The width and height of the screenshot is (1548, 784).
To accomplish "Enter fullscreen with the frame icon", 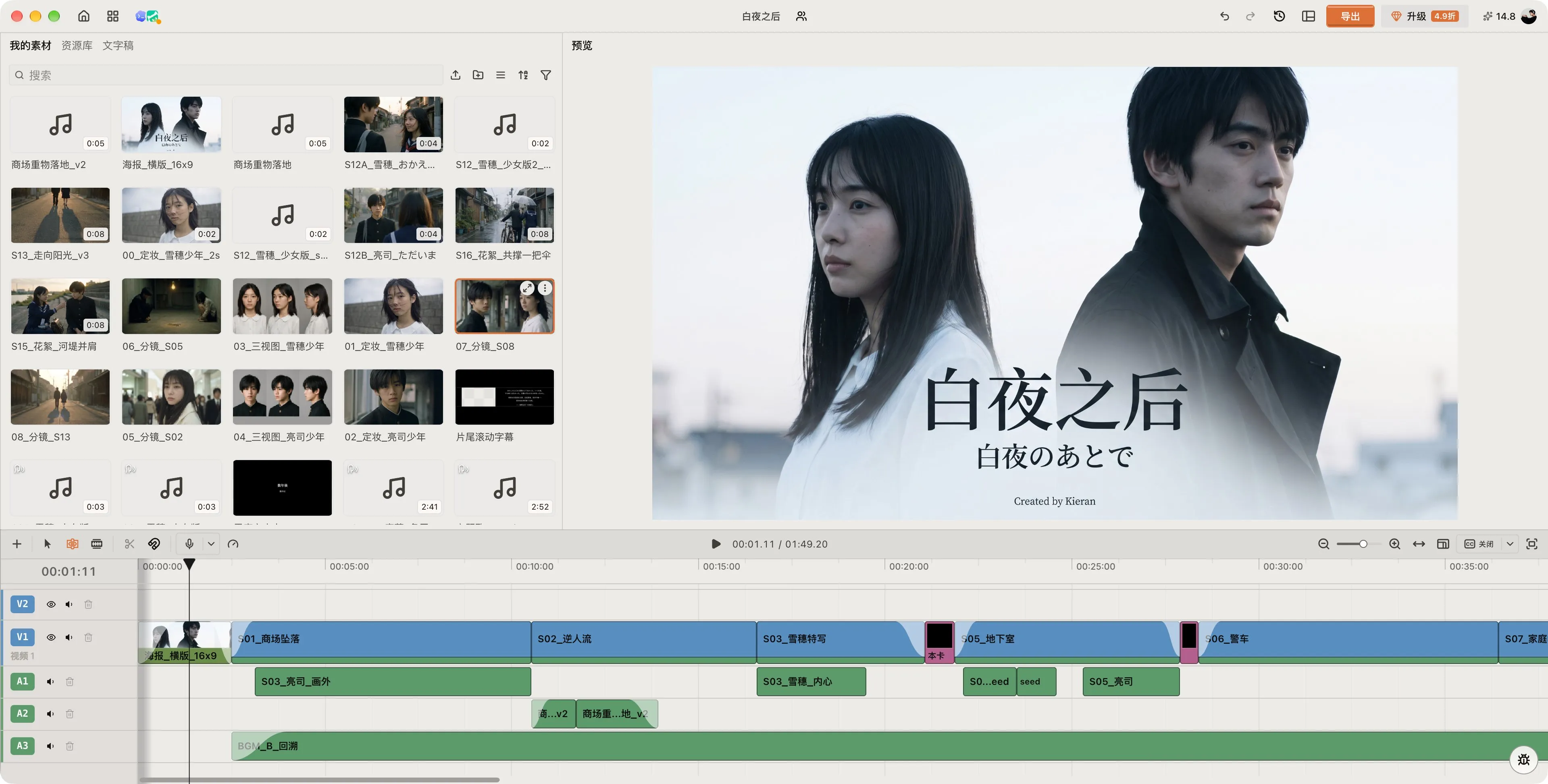I will 1532,544.
